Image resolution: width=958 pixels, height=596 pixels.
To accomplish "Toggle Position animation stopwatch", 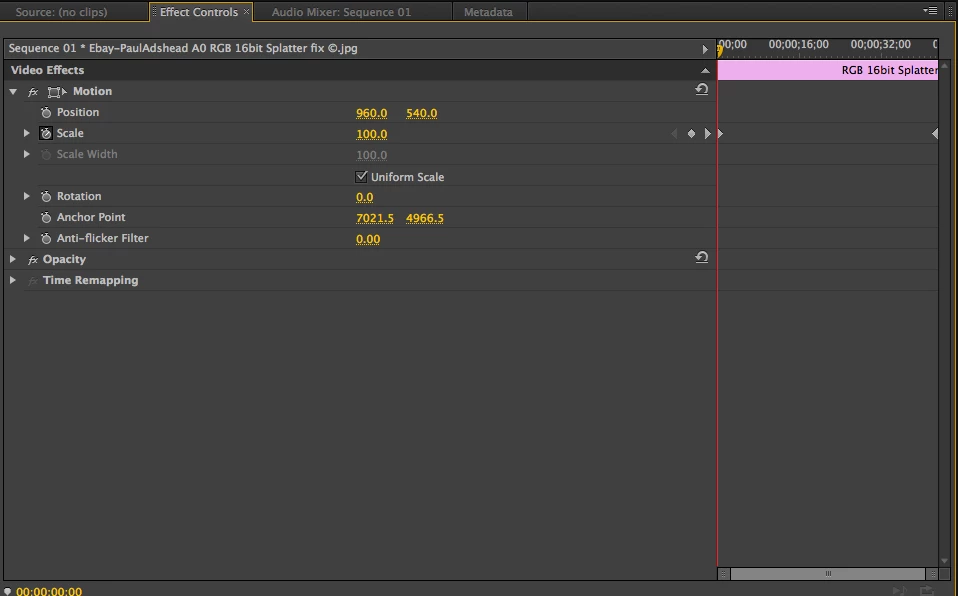I will [x=46, y=112].
